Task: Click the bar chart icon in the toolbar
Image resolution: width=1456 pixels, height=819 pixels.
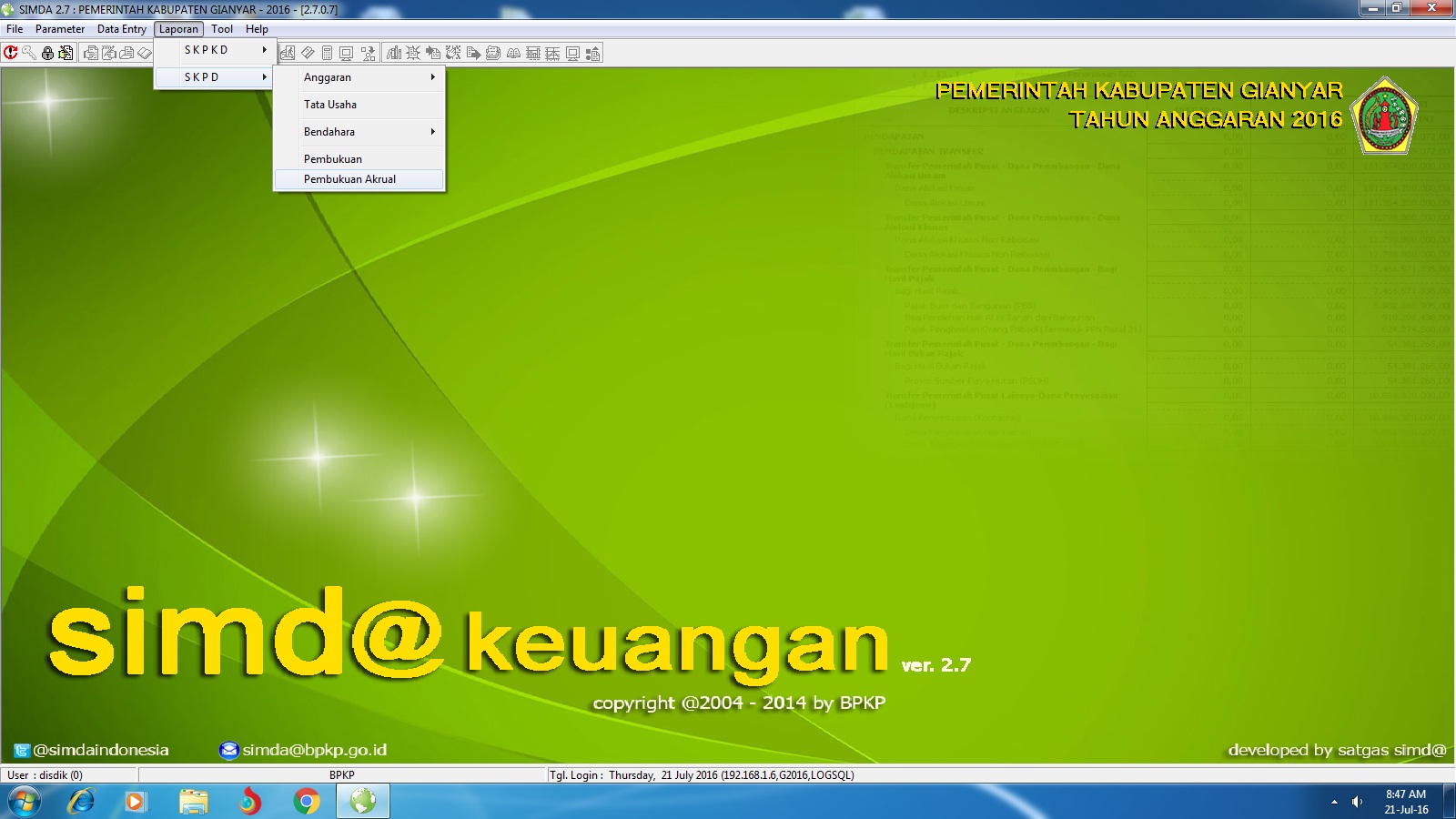Action: pyautogui.click(x=394, y=53)
